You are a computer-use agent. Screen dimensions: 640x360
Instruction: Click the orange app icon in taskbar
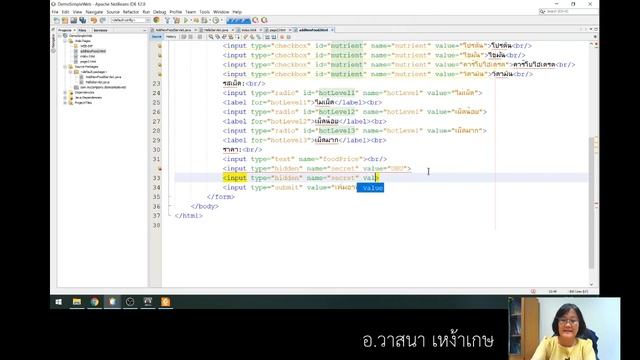click(165, 302)
